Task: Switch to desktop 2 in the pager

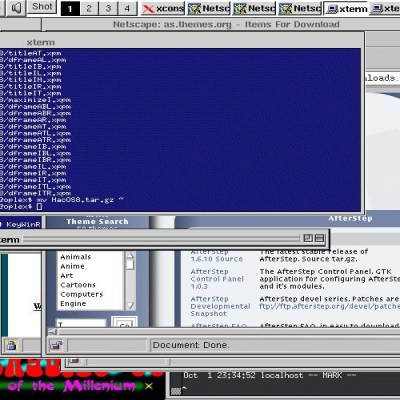Action: point(89,8)
